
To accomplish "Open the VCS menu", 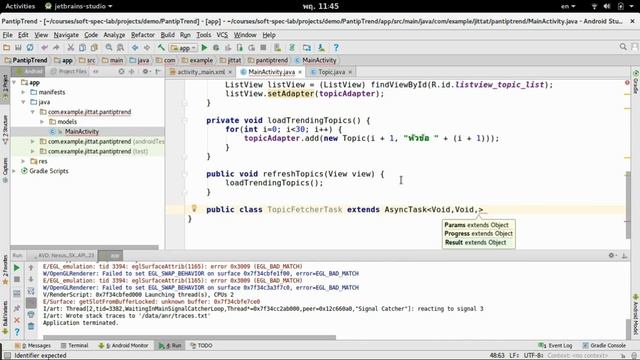I will point(222,35).
